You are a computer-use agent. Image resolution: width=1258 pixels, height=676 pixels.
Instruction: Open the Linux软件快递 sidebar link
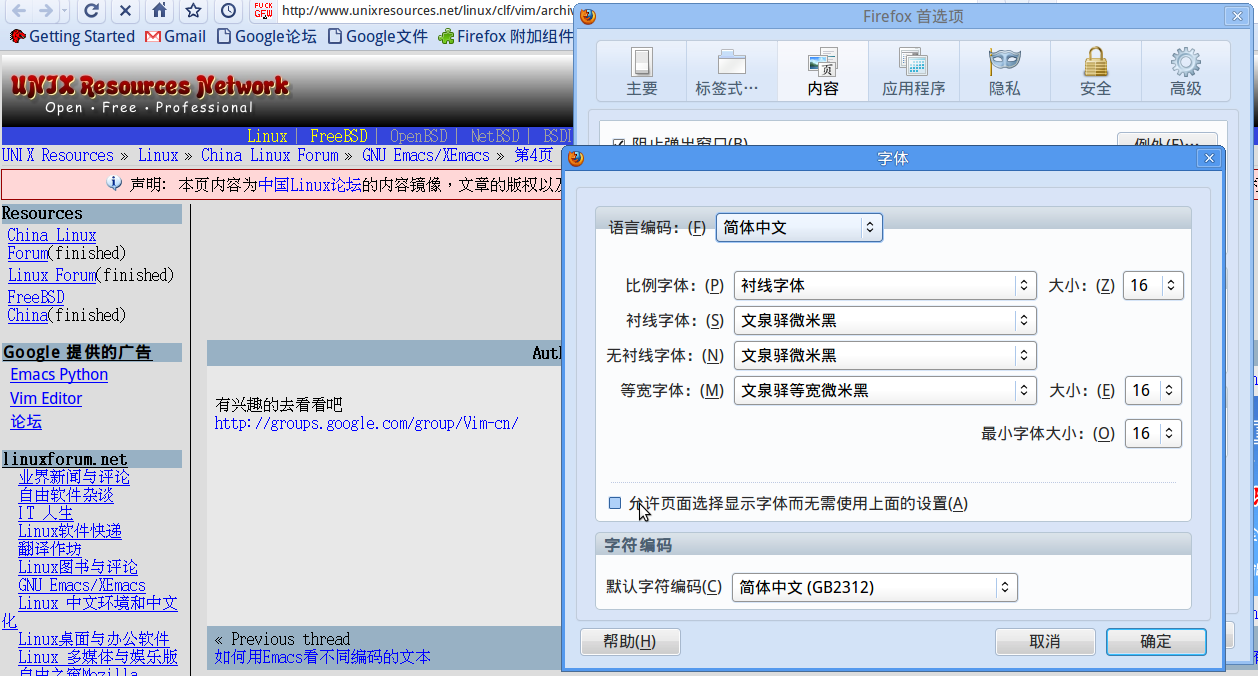(70, 531)
